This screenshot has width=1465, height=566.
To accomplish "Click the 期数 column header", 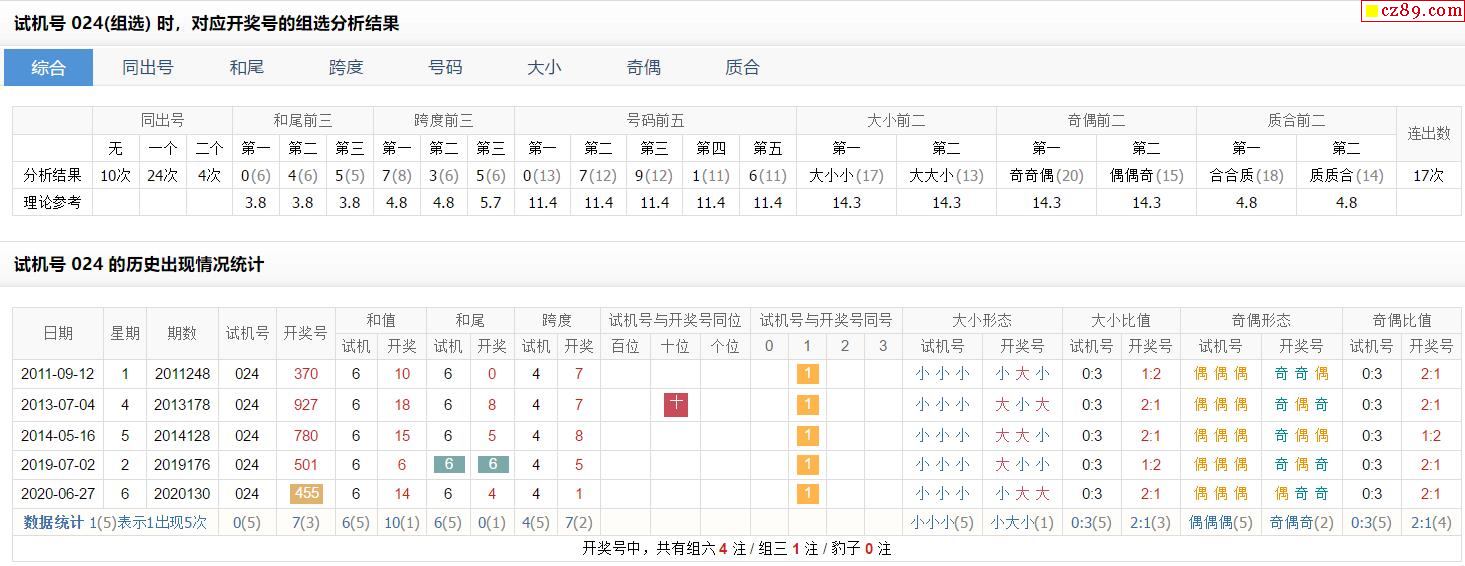I will point(182,333).
